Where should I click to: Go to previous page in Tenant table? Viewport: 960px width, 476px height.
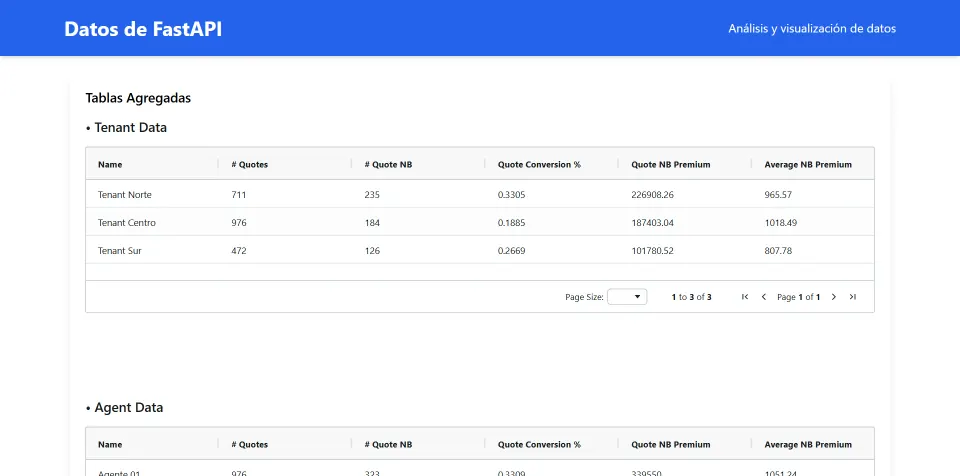(763, 297)
